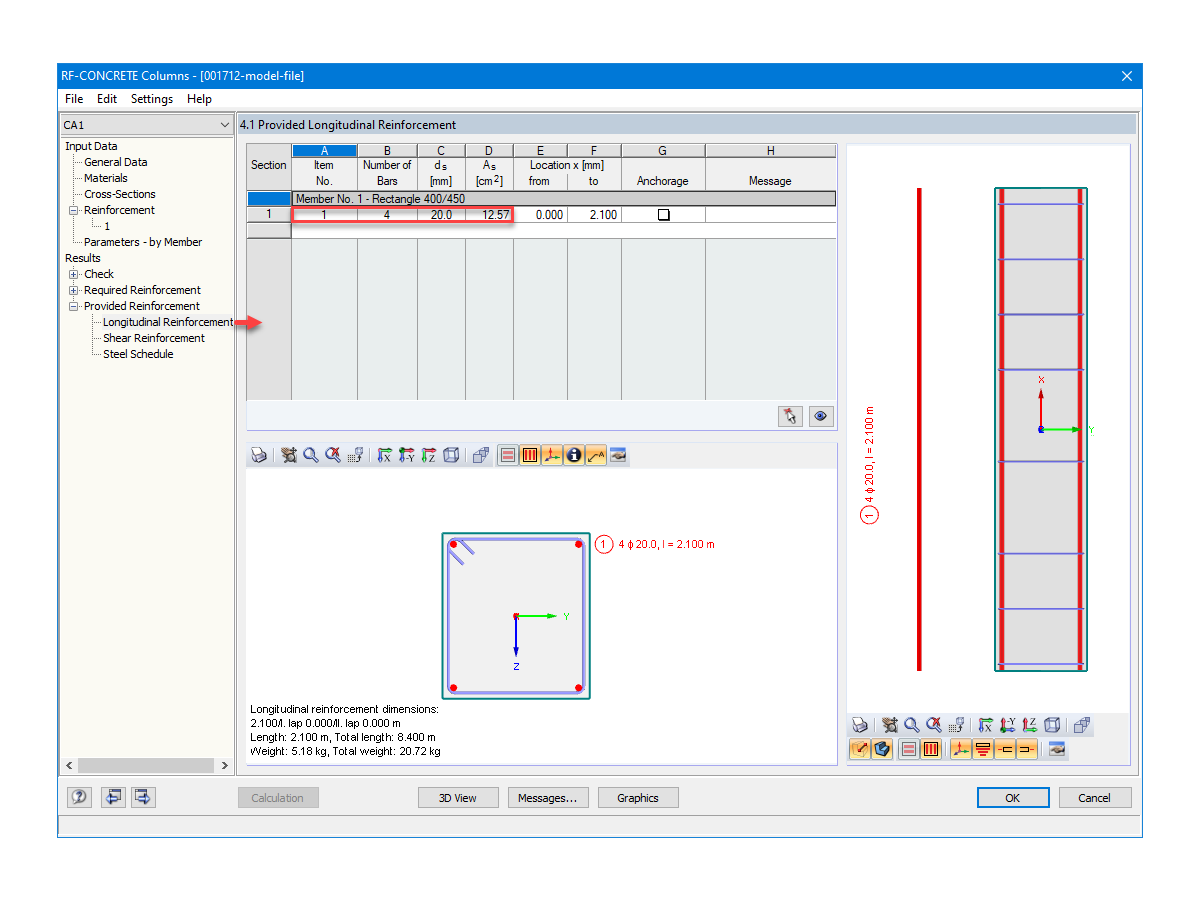
Task: Expand the Required Reinforcement node
Action: [73, 290]
